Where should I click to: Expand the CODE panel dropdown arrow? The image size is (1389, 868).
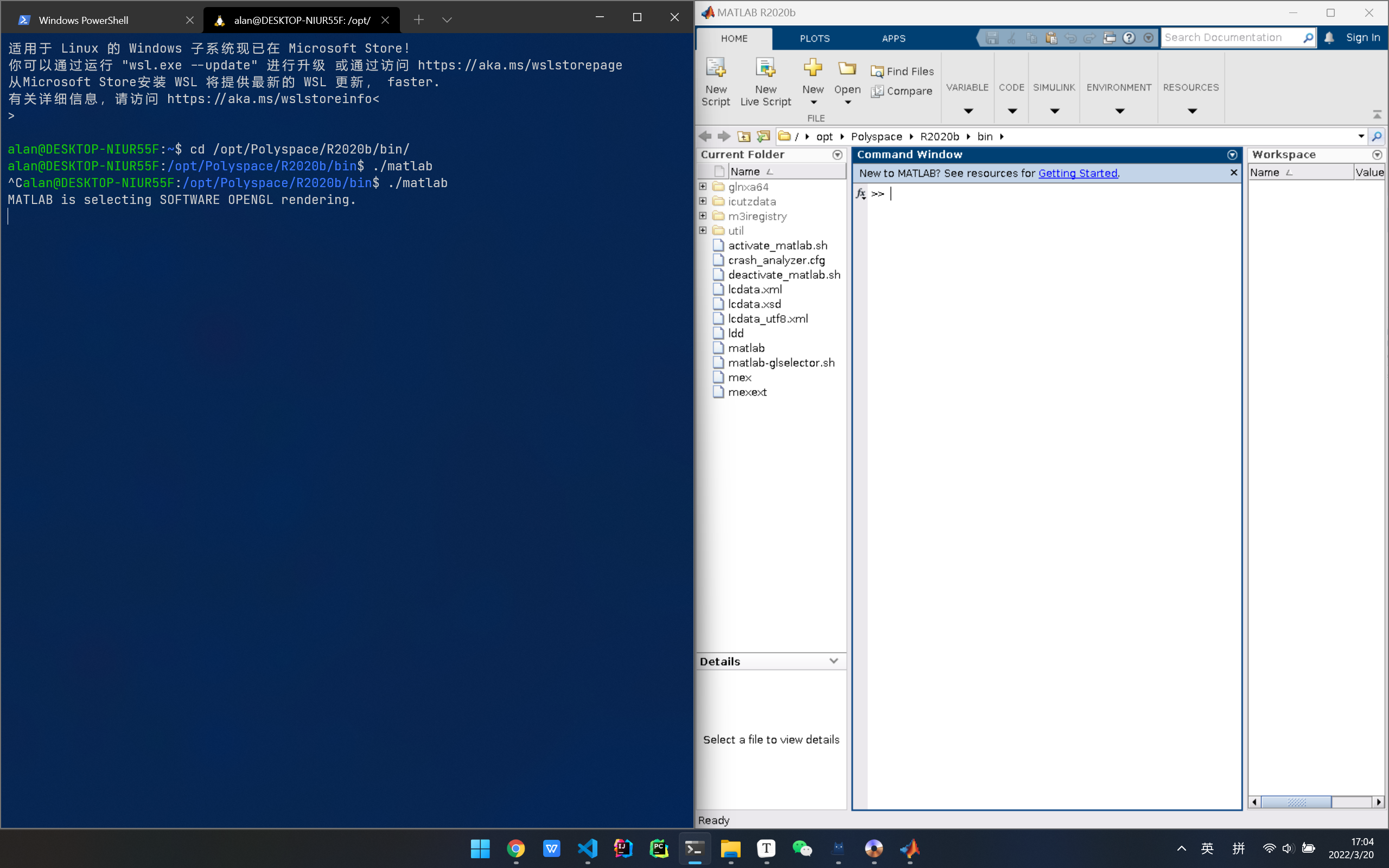click(1012, 109)
